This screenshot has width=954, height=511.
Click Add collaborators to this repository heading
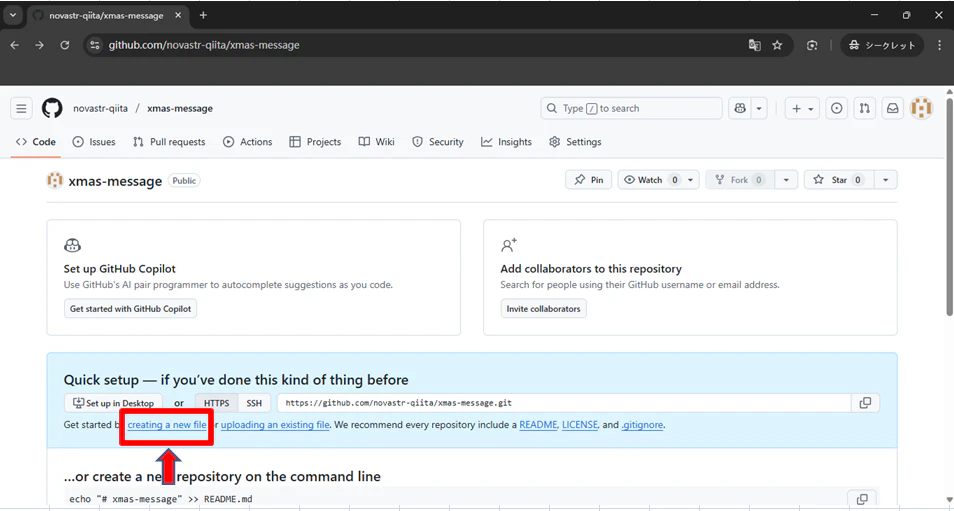pyautogui.click(x=591, y=269)
